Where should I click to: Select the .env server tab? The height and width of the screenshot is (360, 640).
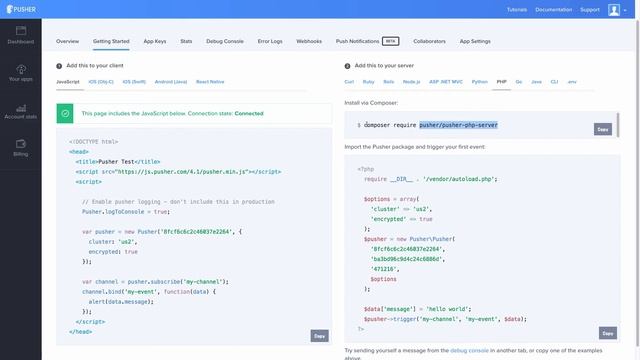point(572,82)
